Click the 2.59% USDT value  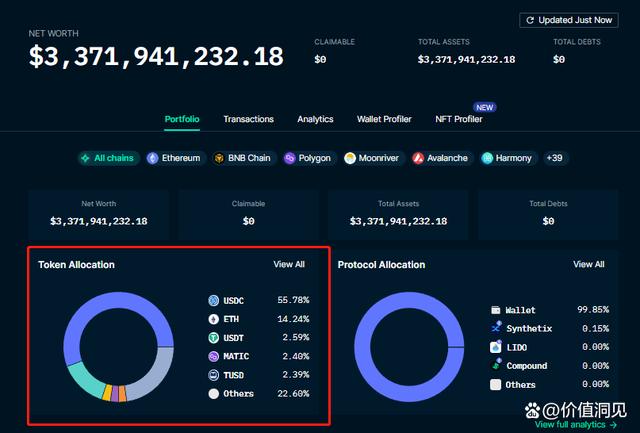pyautogui.click(x=296, y=338)
